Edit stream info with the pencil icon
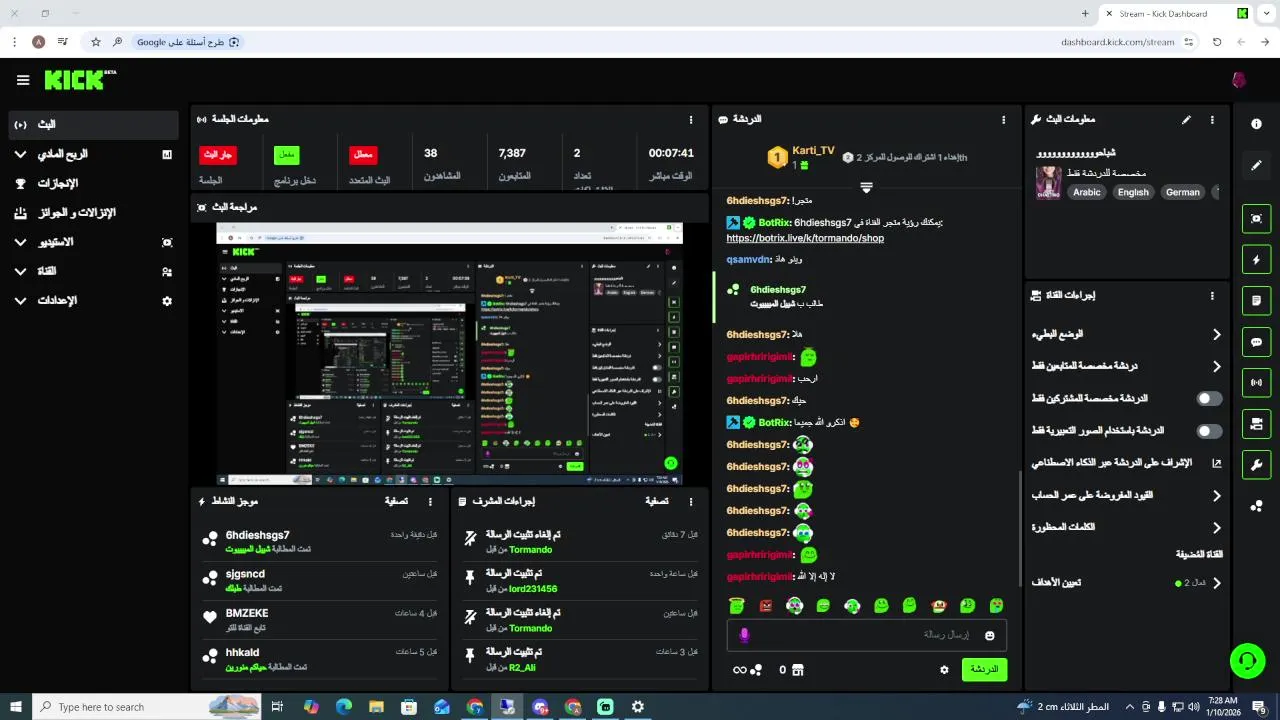This screenshot has width=1280, height=720. click(x=1186, y=120)
